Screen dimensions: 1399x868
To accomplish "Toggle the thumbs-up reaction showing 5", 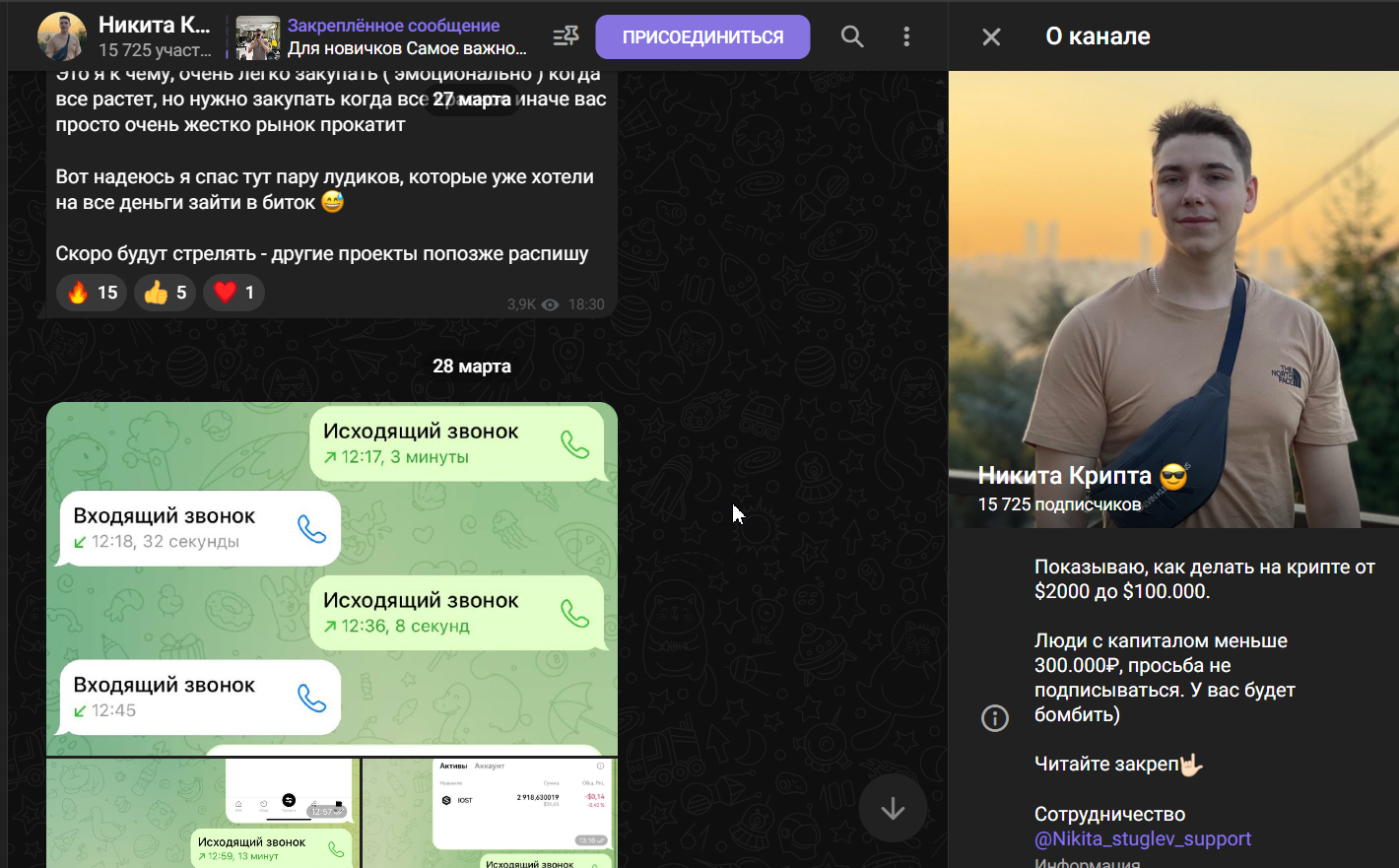I will click(x=166, y=293).
